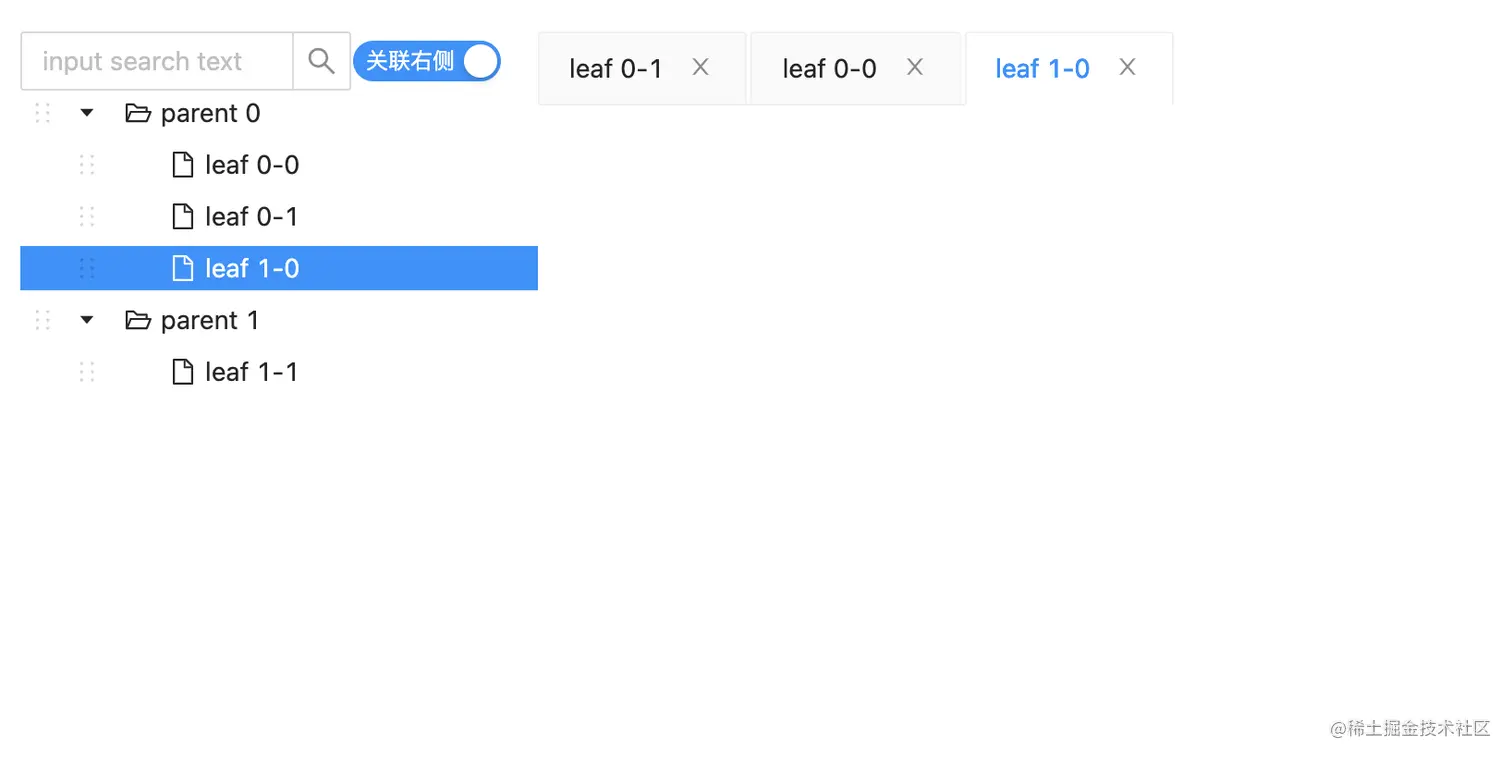Click the file icon next to leaf 1-1
Screen dimensions: 1512x760
pos(182,371)
